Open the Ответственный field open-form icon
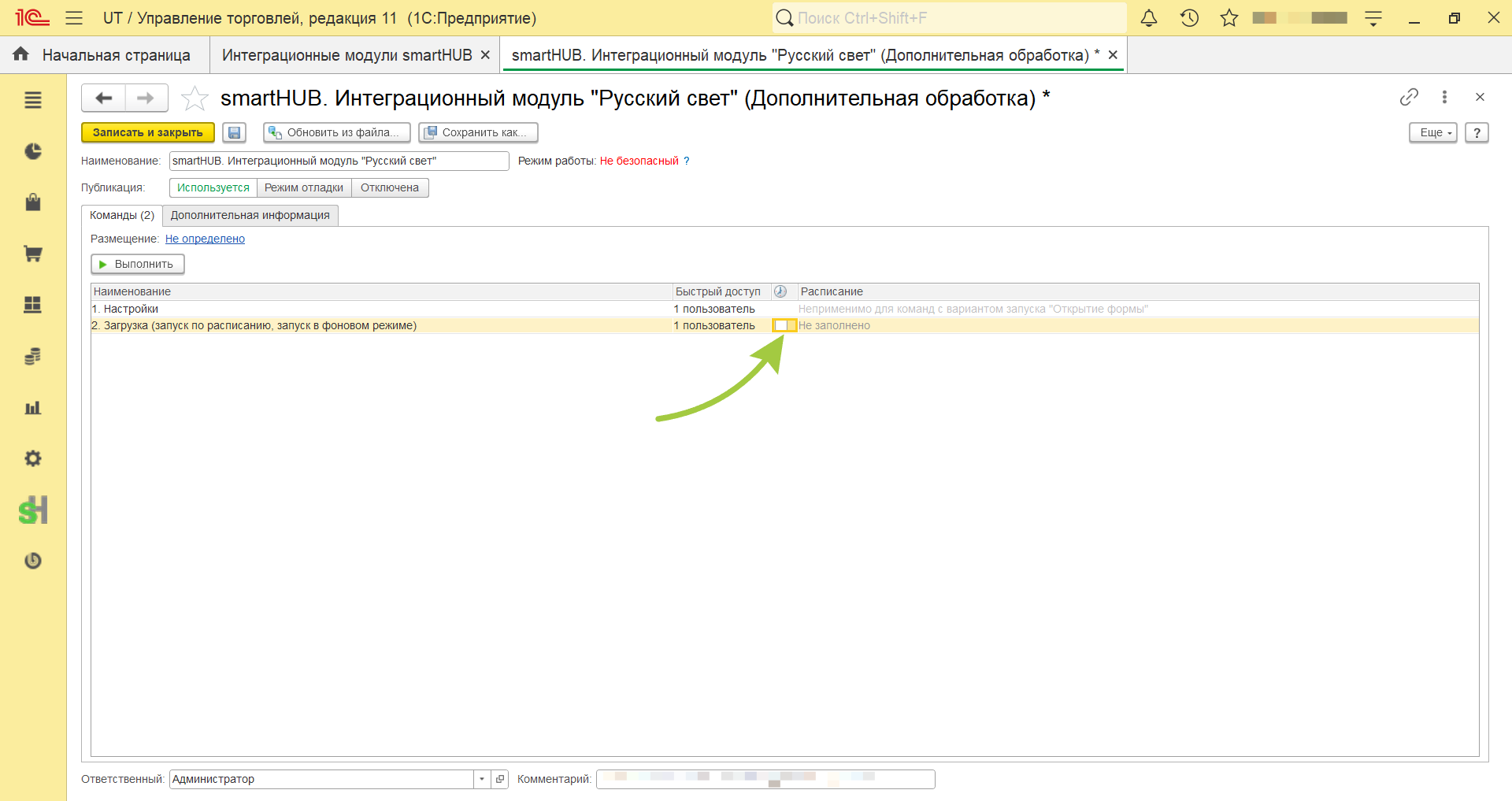1512x801 pixels. pos(500,779)
